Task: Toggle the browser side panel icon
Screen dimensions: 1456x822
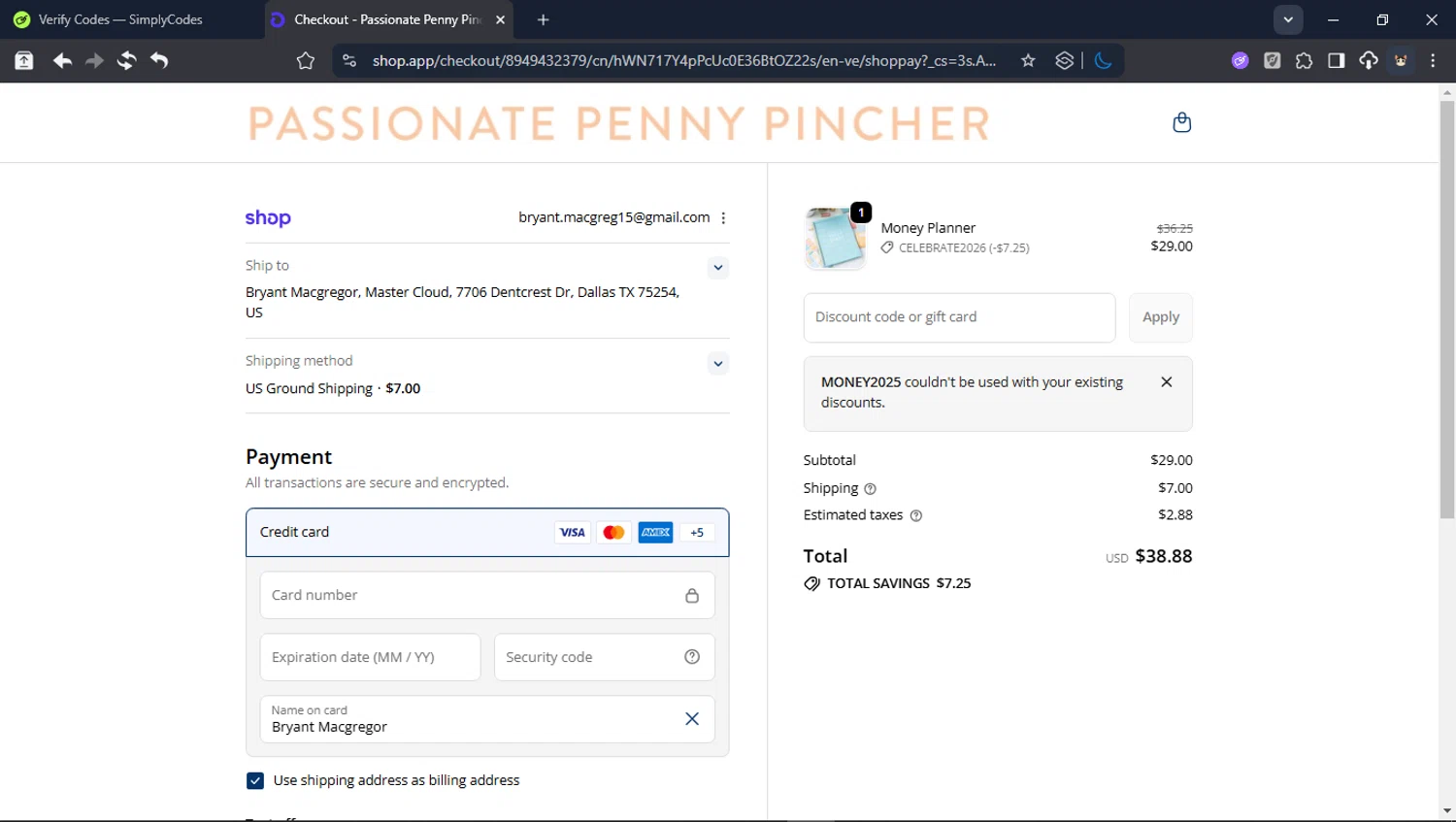Action: tap(1336, 61)
